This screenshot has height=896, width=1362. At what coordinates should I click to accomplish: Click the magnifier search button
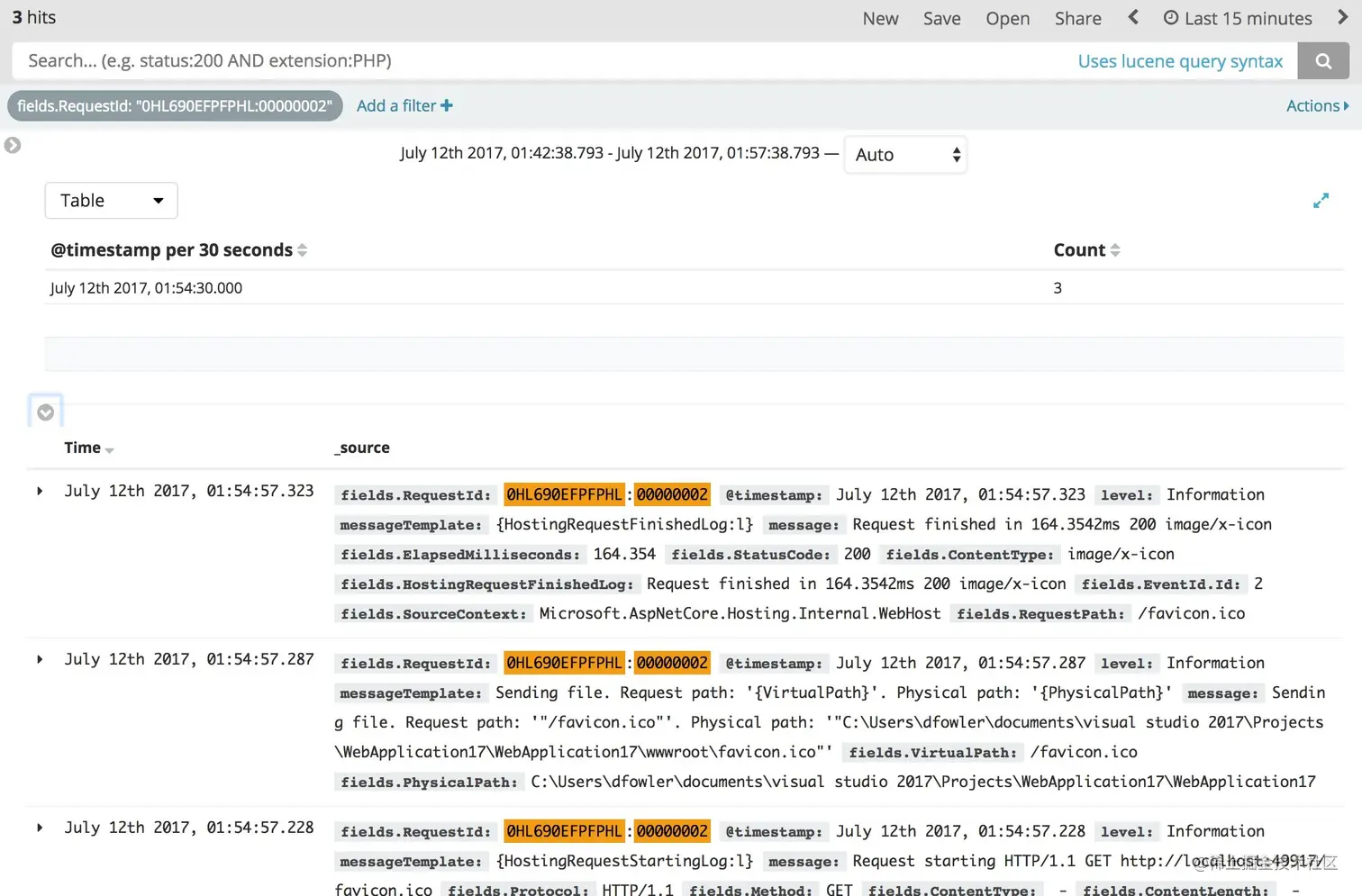[1322, 61]
